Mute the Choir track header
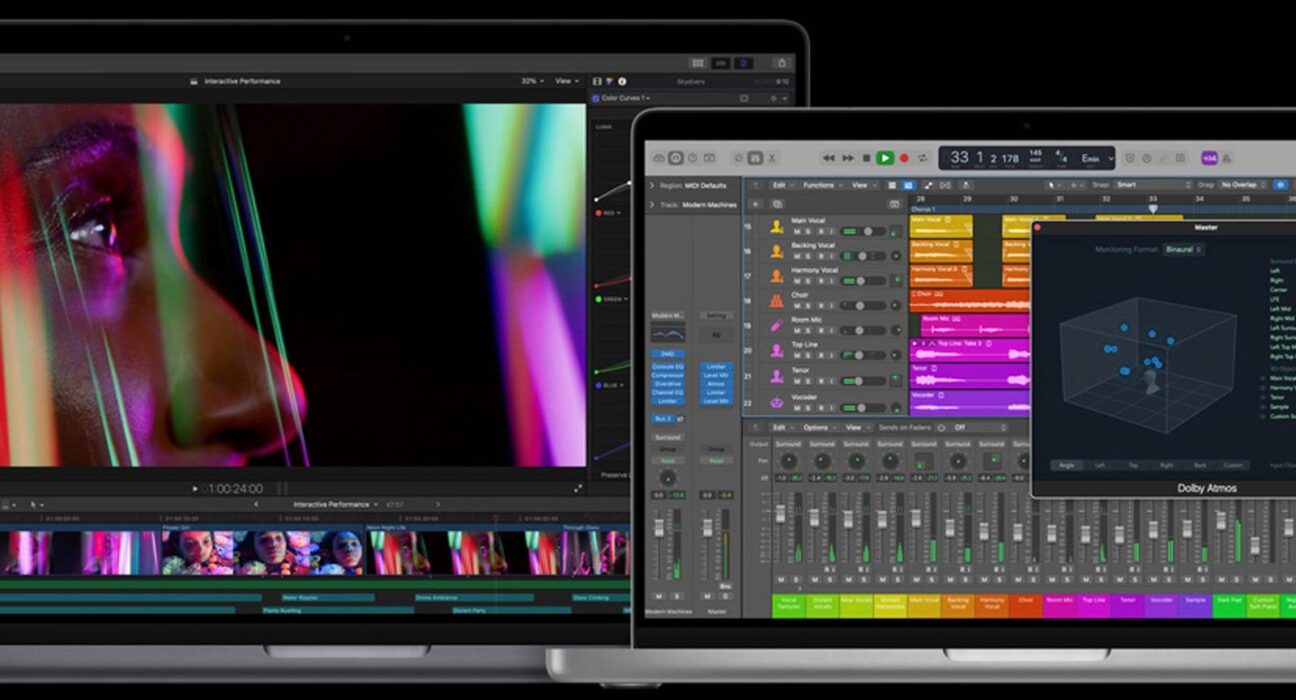The image size is (1296, 700). [x=796, y=306]
